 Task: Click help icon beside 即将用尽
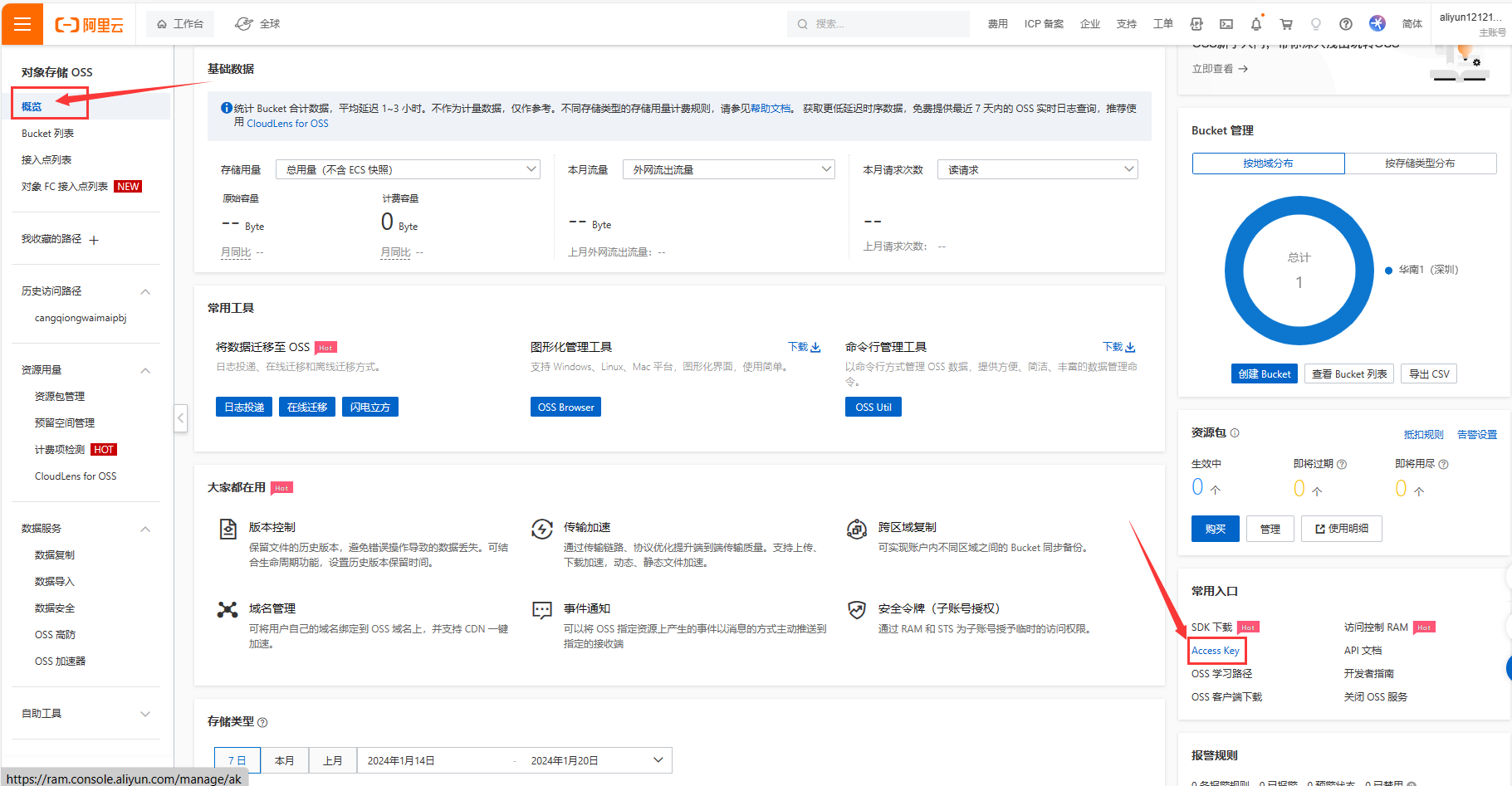tap(1443, 464)
